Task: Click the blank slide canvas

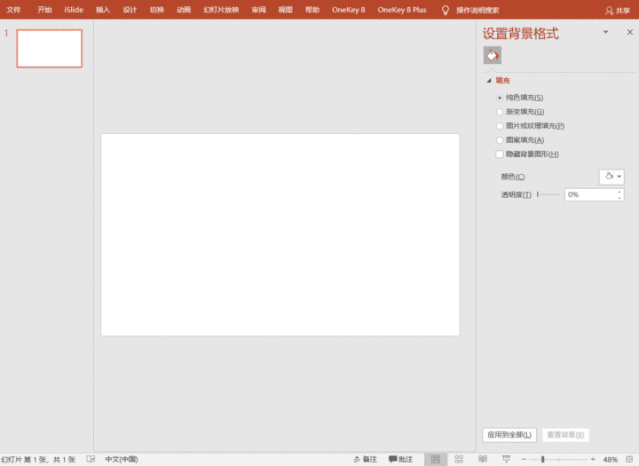Action: coord(280,235)
